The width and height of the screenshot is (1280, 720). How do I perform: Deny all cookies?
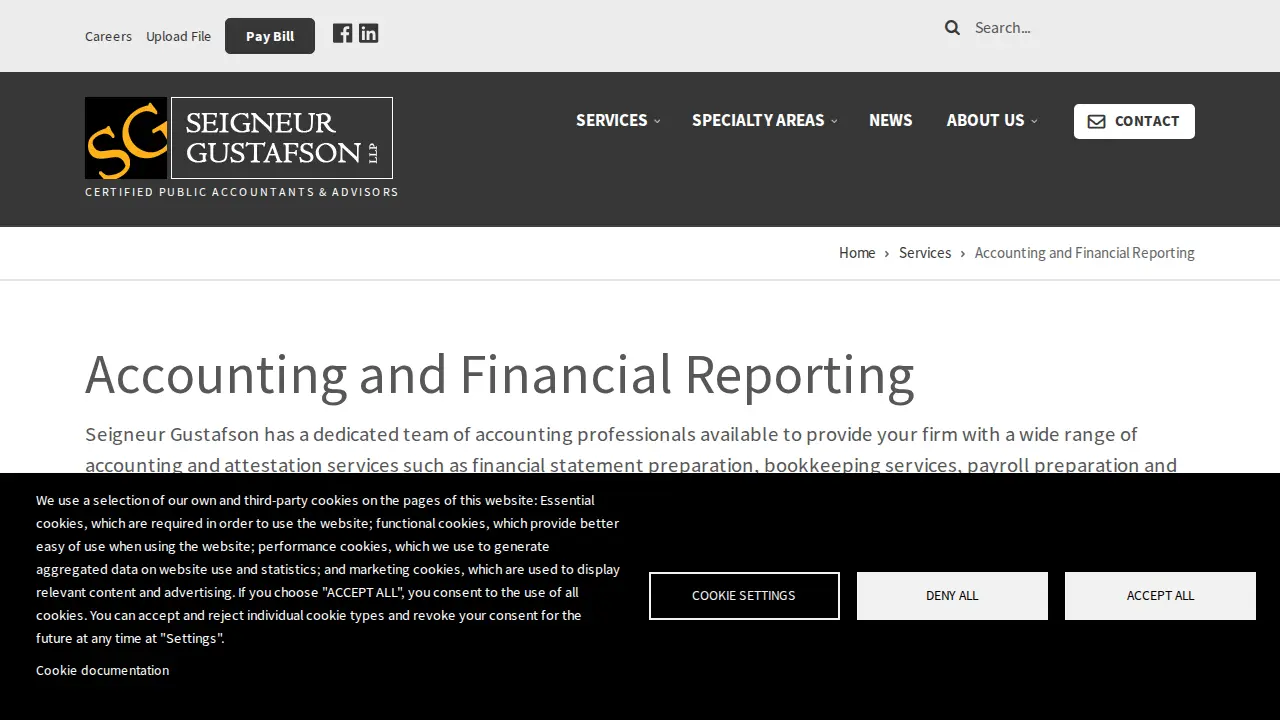pos(952,596)
